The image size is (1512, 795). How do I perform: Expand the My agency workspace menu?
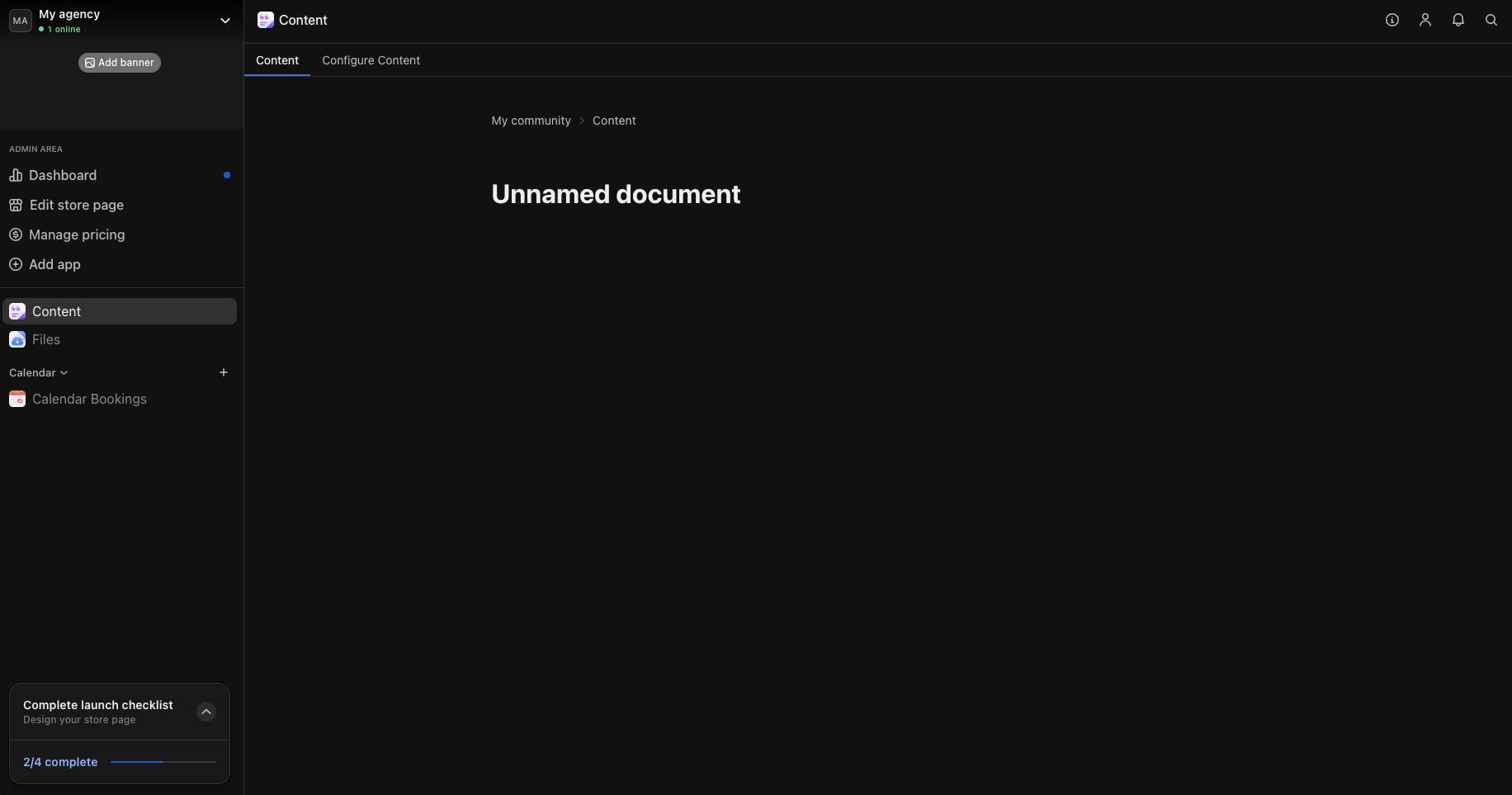(x=224, y=20)
